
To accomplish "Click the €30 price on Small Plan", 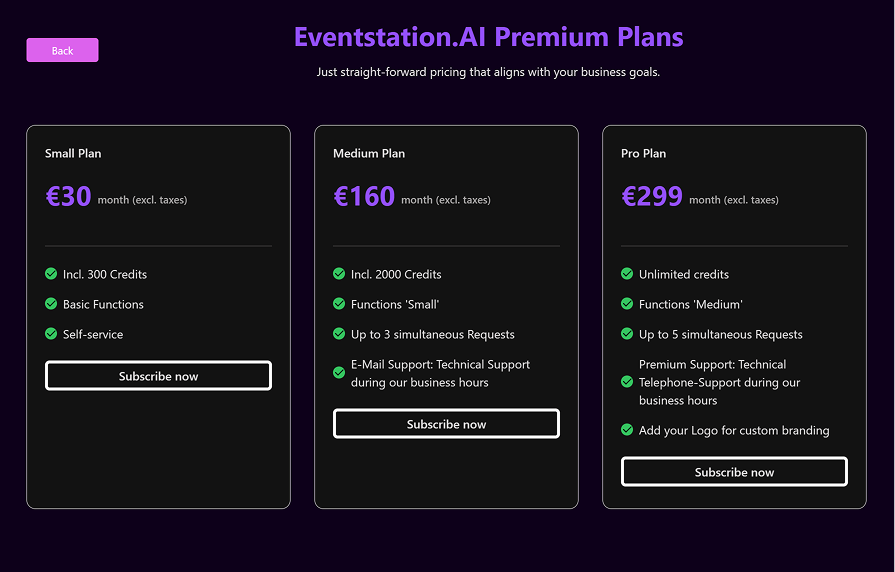I will 68,196.
